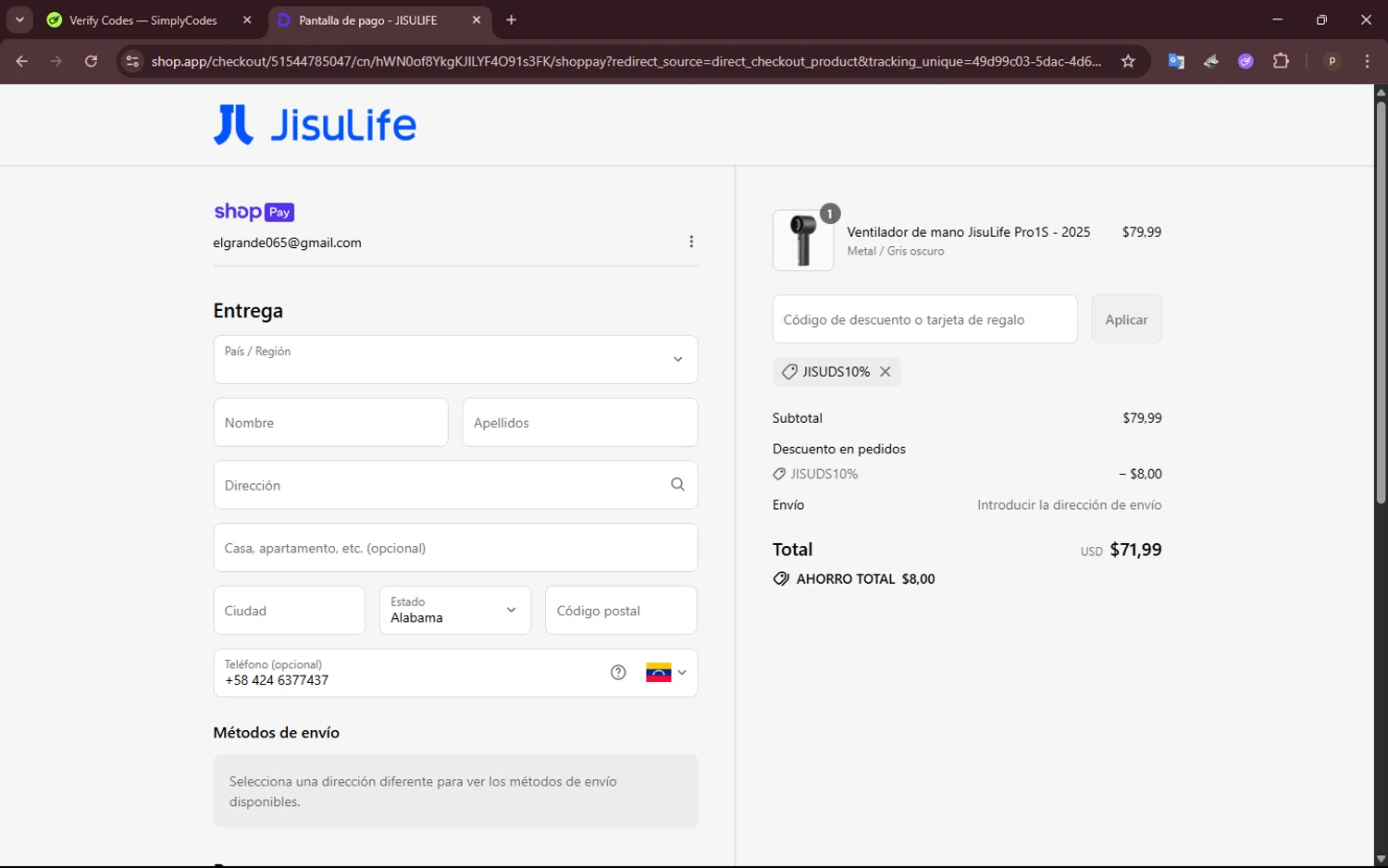Open the tab search dropdown arrow
The image size is (1388, 868).
(19, 19)
